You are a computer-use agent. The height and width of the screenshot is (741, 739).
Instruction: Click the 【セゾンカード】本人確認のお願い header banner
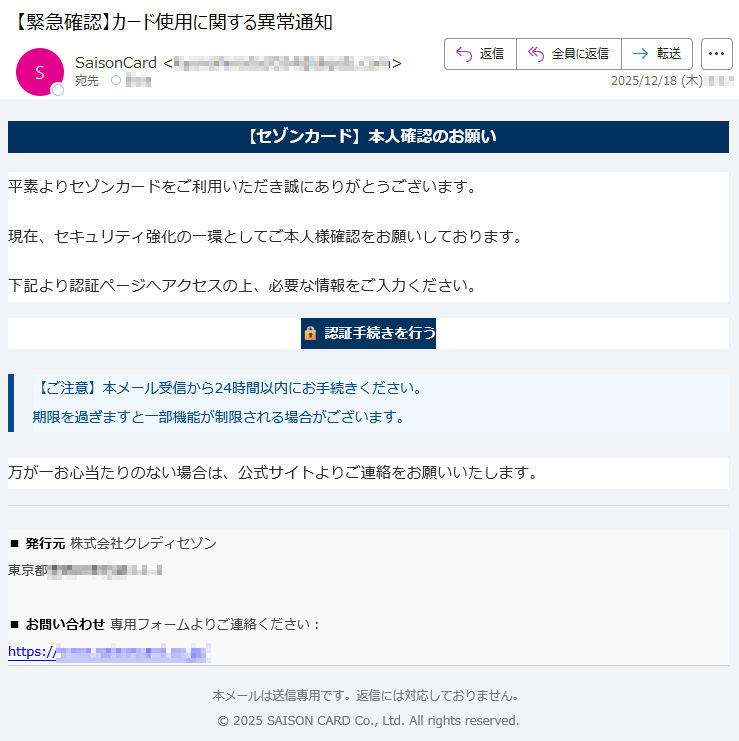[x=368, y=137]
